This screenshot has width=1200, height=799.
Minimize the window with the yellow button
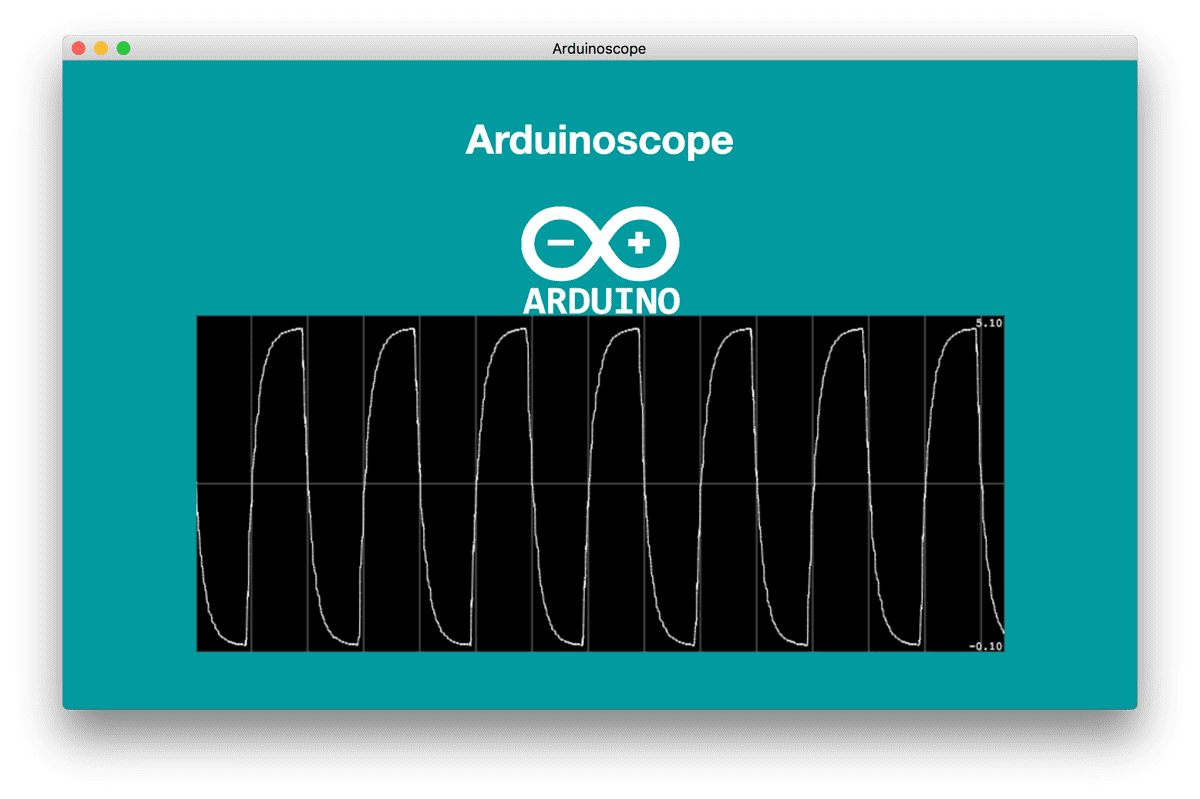(101, 48)
